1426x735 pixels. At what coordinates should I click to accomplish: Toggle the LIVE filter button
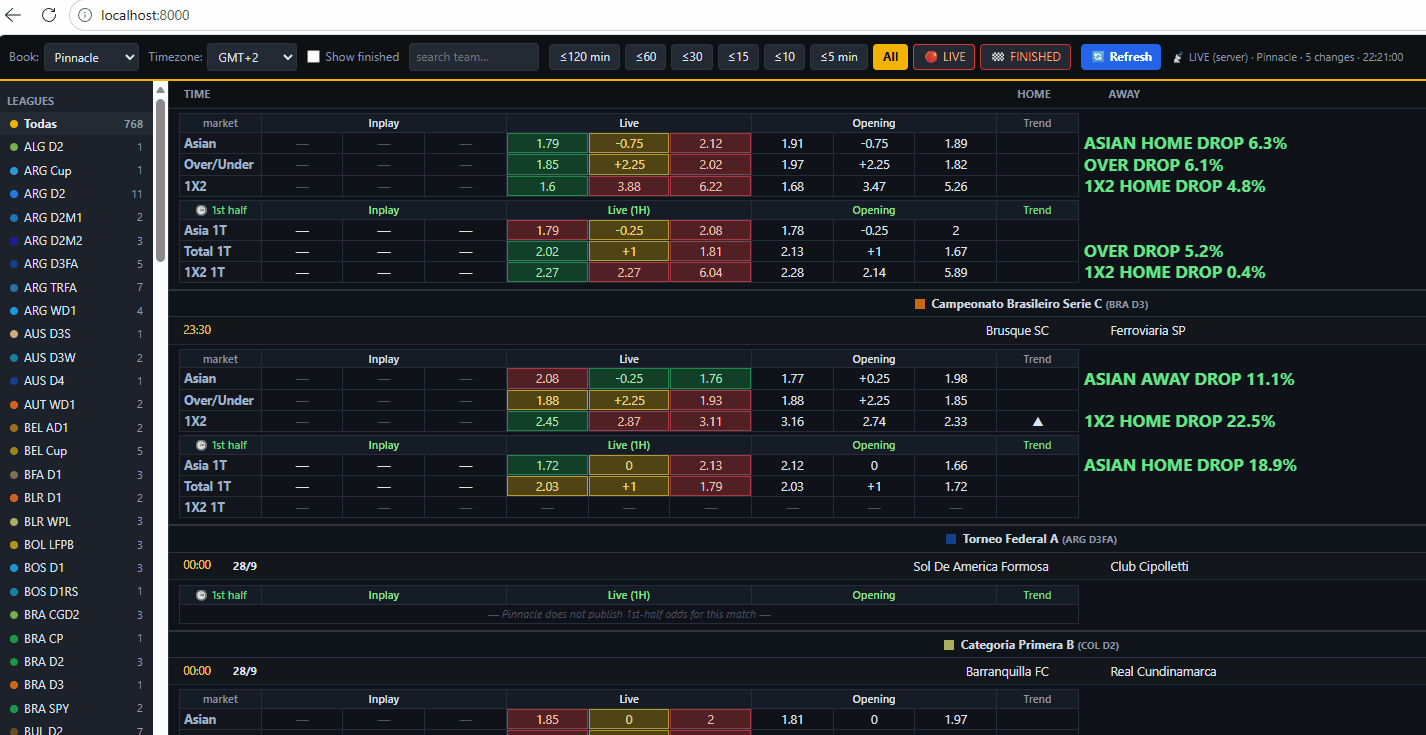click(944, 57)
